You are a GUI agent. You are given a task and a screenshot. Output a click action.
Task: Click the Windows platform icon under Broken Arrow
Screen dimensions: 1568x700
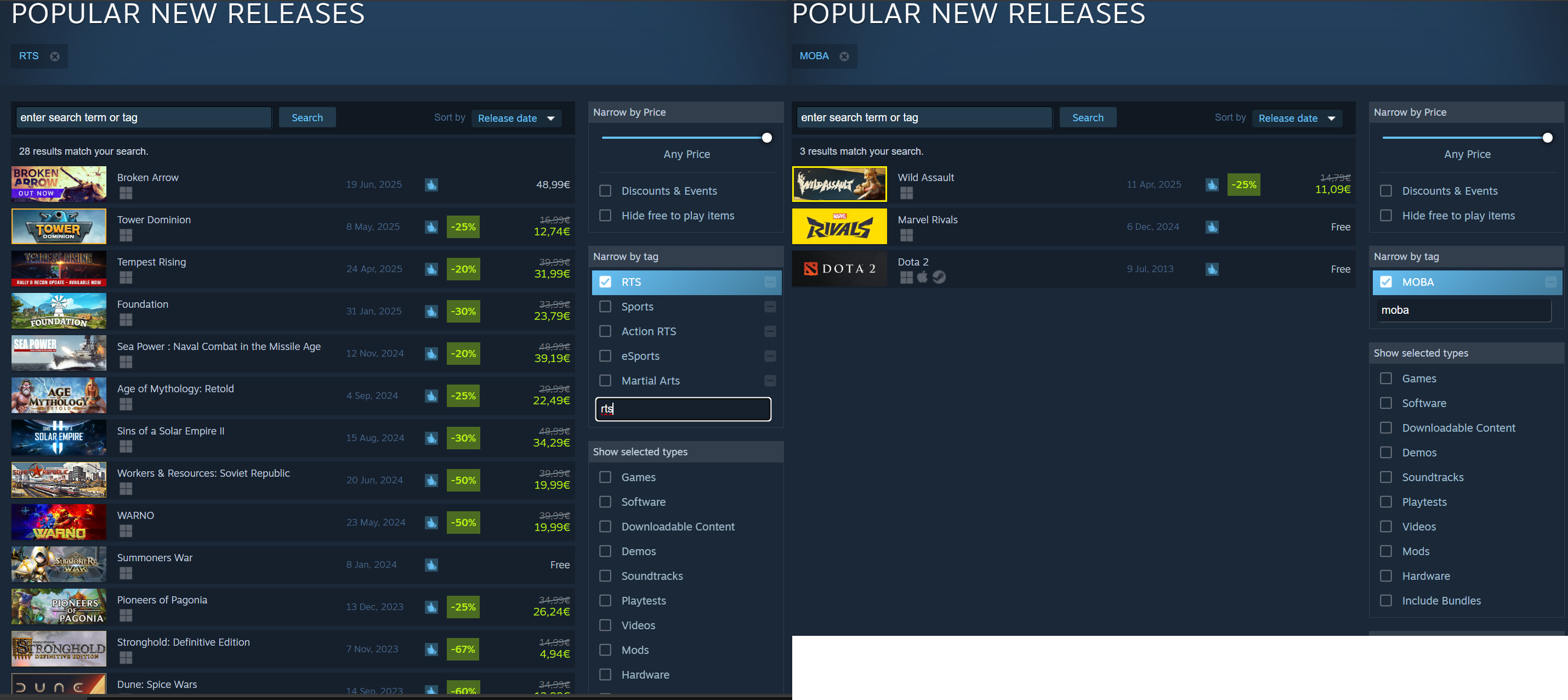pos(126,193)
